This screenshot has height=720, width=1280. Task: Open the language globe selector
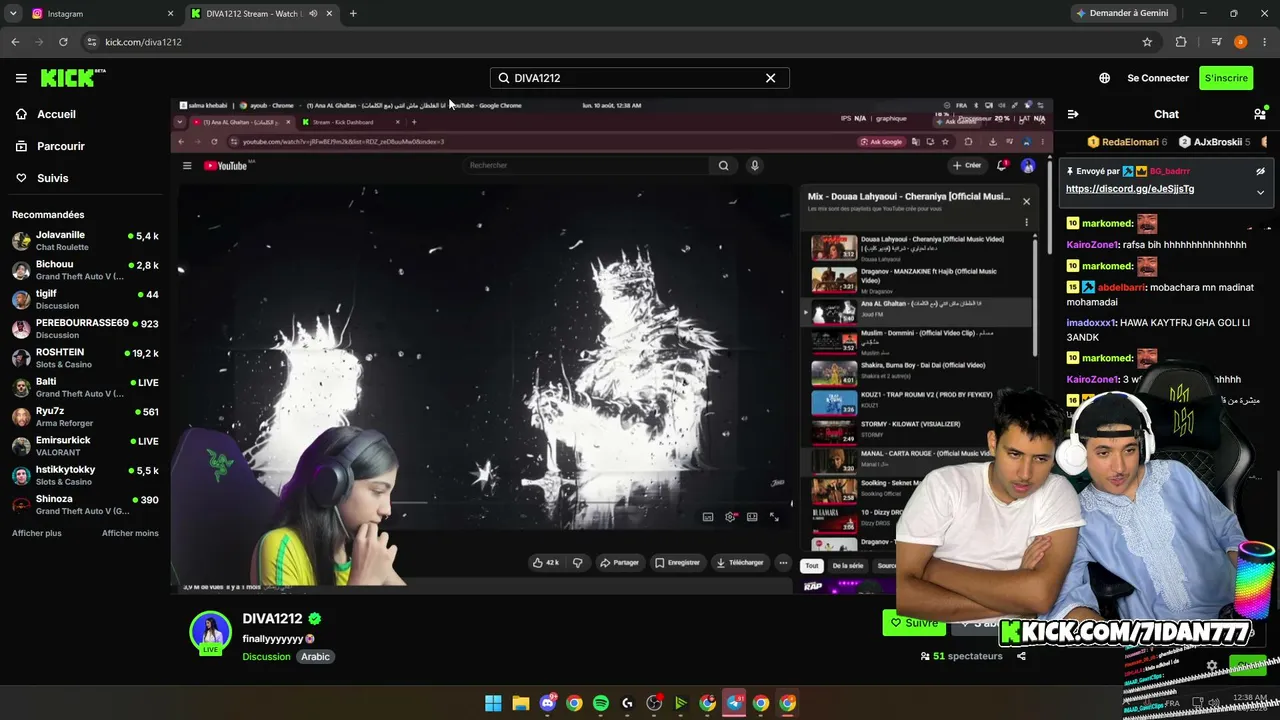click(1104, 78)
